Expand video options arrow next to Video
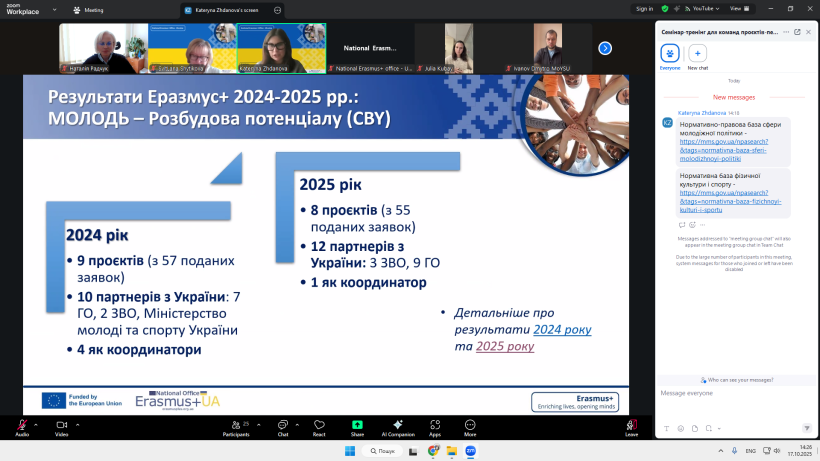The image size is (820, 461). 76,422
